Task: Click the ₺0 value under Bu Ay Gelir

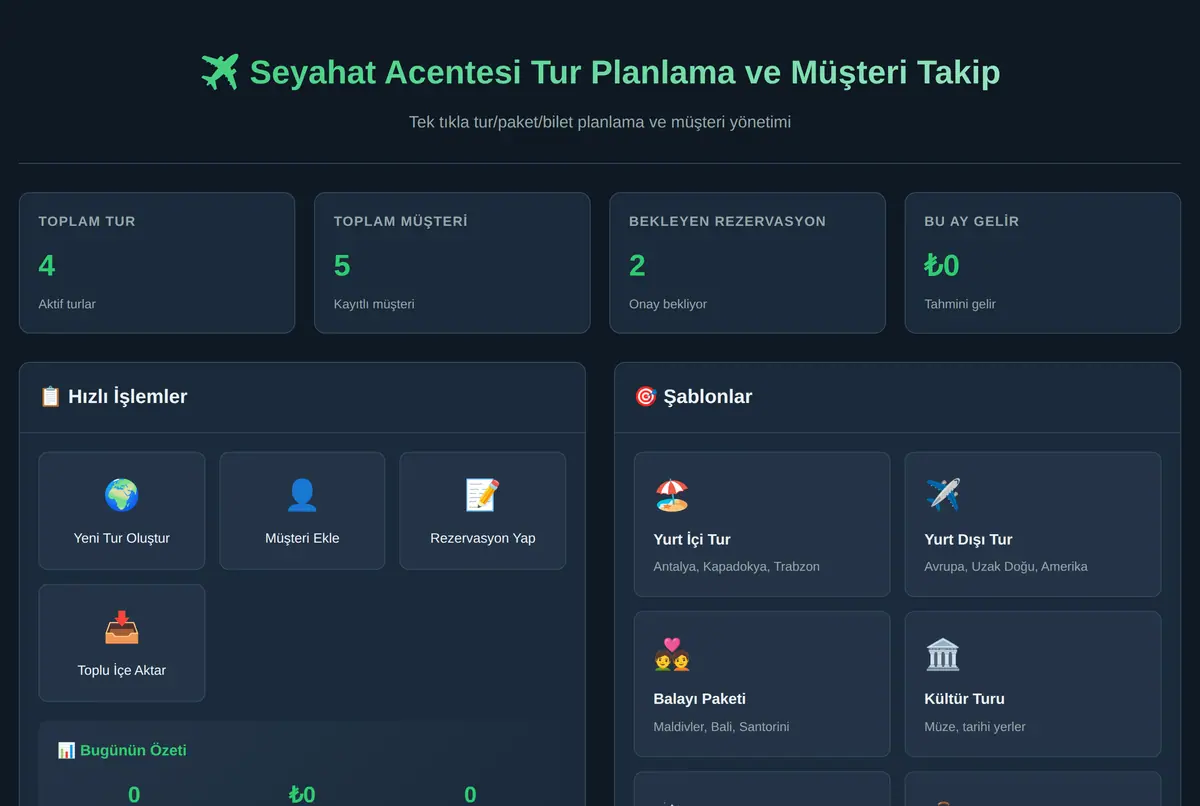Action: [942, 265]
